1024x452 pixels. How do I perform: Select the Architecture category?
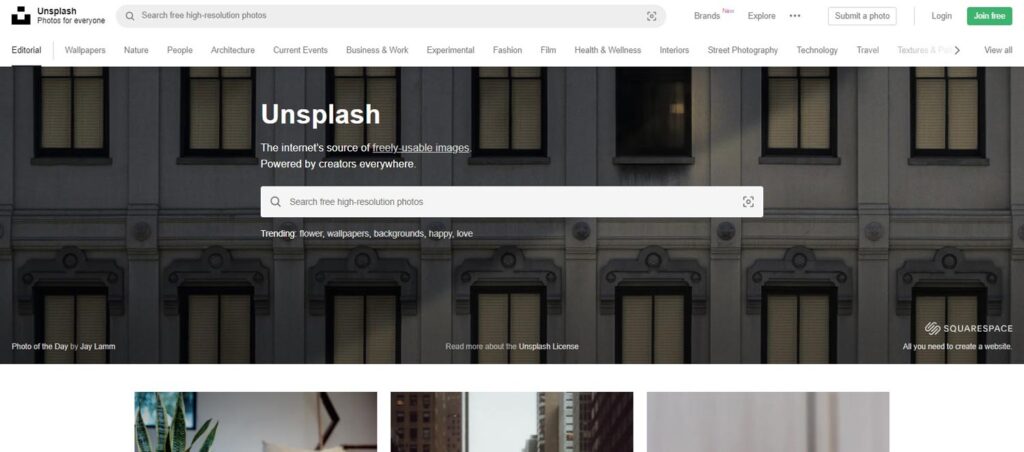point(232,50)
